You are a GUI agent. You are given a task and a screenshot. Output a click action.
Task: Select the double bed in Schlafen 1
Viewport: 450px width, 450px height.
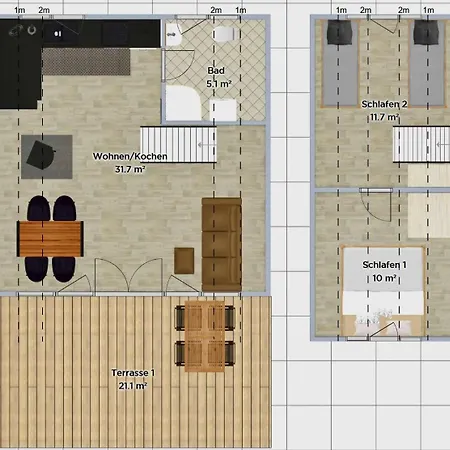coord(383,291)
